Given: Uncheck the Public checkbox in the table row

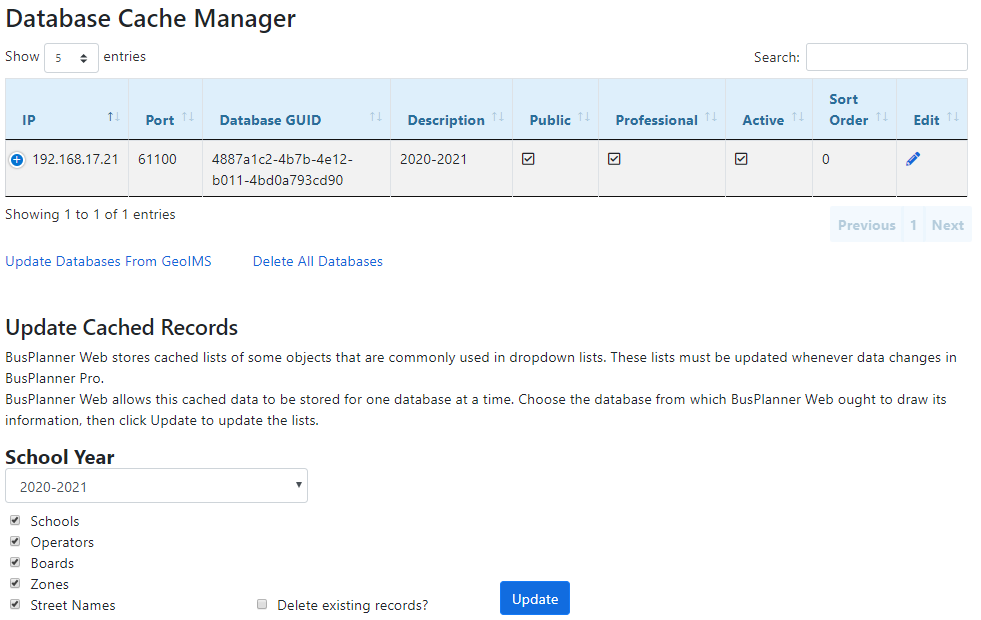Looking at the screenshot, I should (529, 157).
